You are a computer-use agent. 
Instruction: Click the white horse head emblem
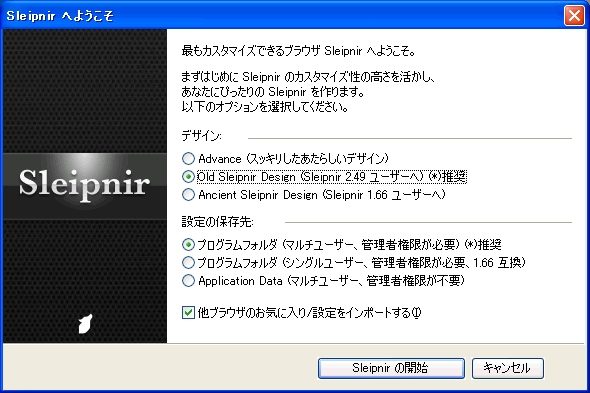[x=85, y=323]
